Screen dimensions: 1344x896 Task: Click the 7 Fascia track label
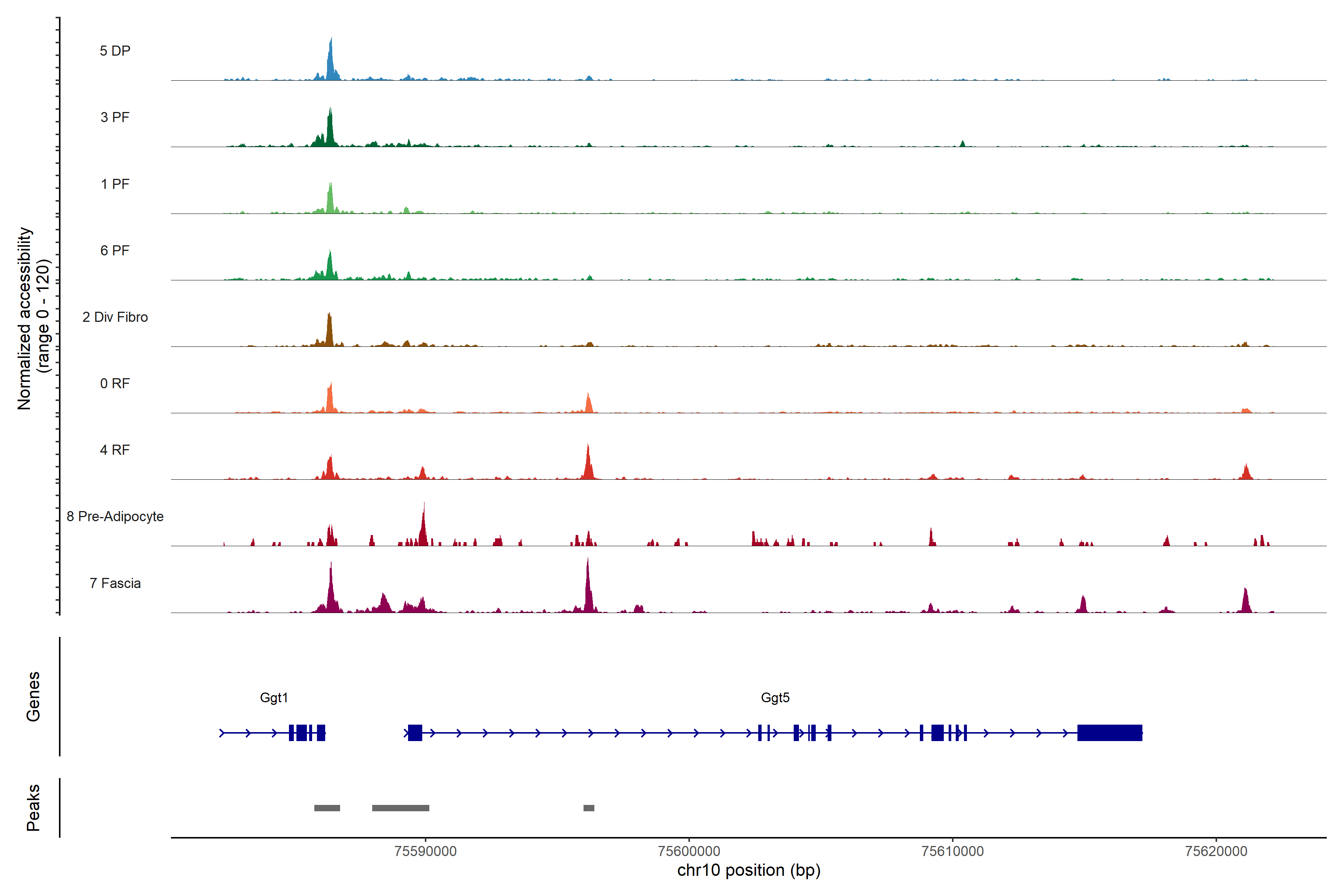(x=115, y=583)
